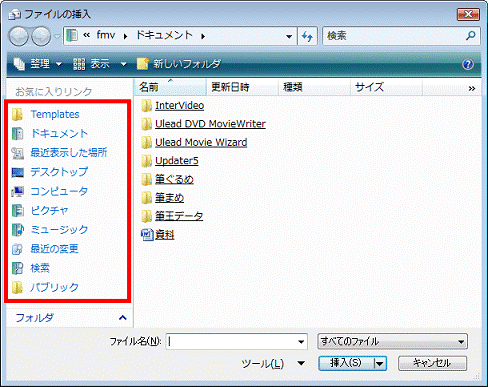Click the search magnifier icon
Viewport: 488px width, 387px height.
coord(471,35)
